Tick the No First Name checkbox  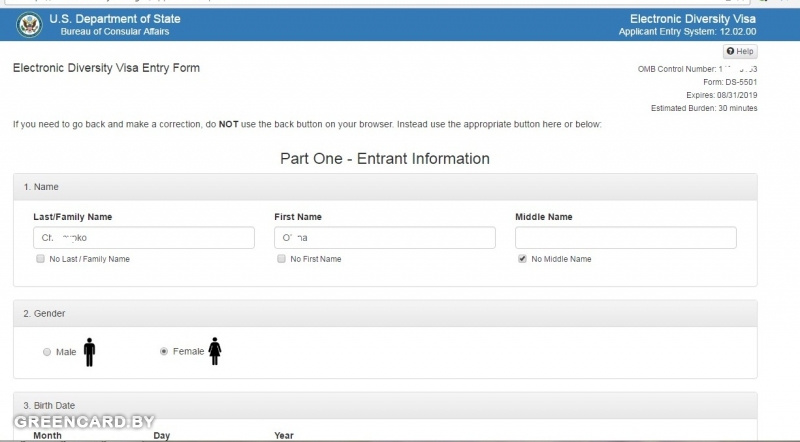tap(281, 259)
